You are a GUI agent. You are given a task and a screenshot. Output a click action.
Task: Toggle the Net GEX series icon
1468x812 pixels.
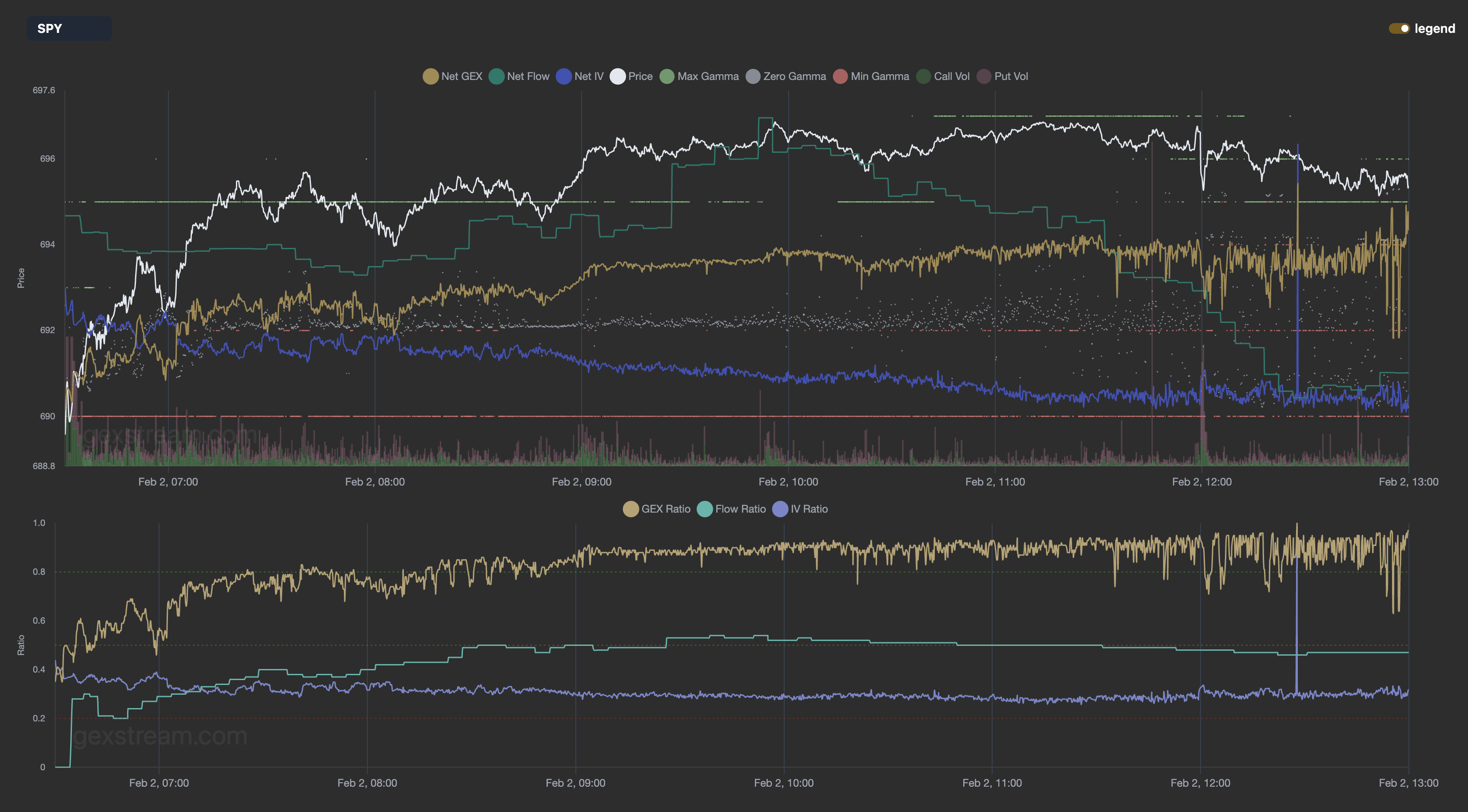pos(429,76)
